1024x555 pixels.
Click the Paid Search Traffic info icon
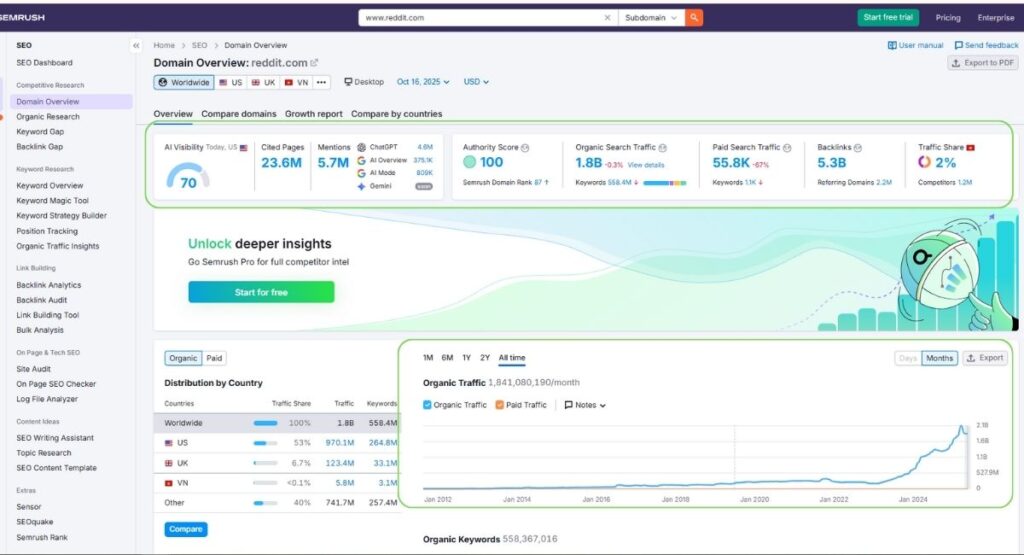click(x=787, y=148)
